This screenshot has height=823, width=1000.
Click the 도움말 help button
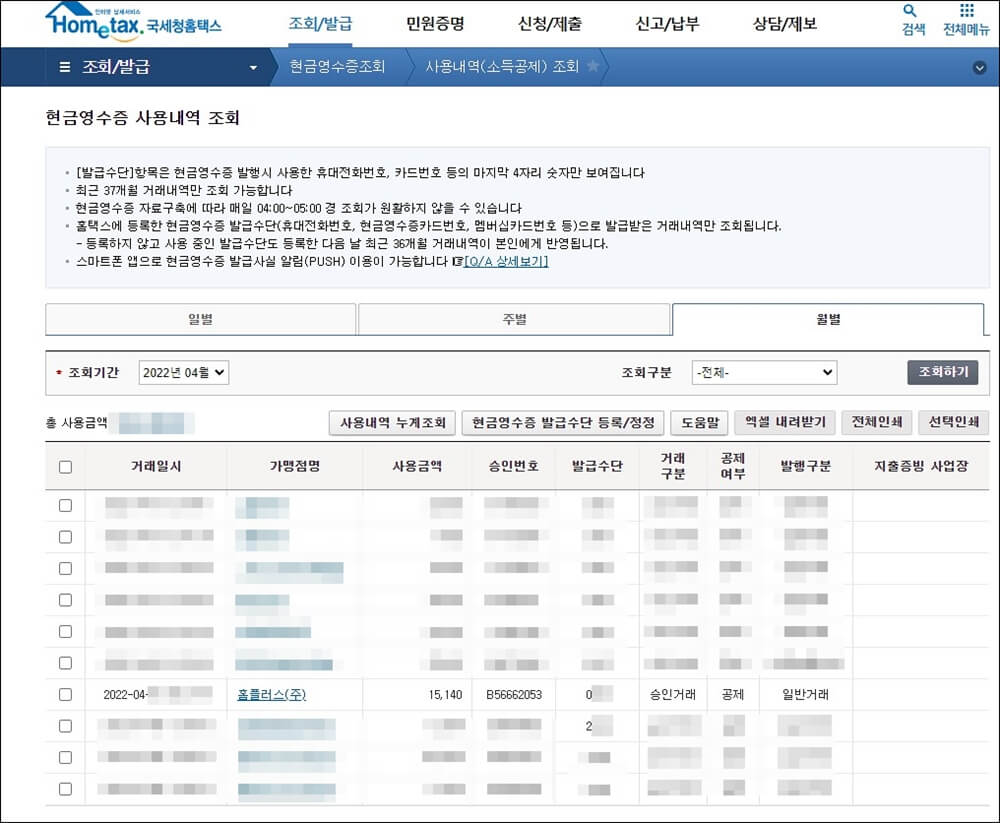click(x=700, y=422)
